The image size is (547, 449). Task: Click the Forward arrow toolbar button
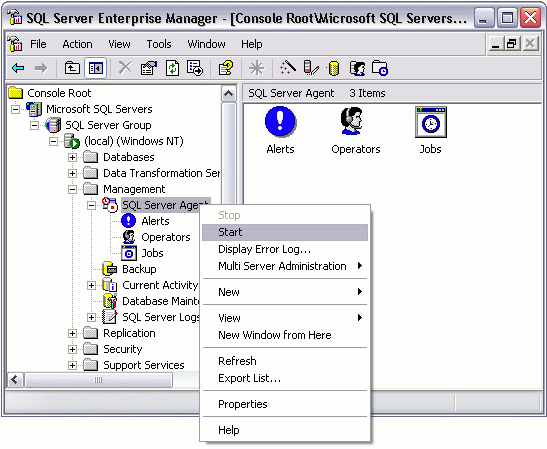(x=41, y=68)
